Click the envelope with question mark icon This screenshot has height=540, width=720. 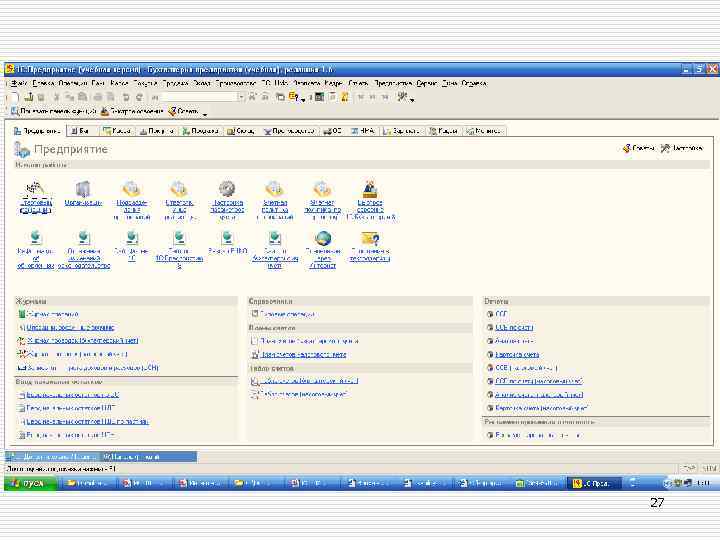[x=370, y=238]
